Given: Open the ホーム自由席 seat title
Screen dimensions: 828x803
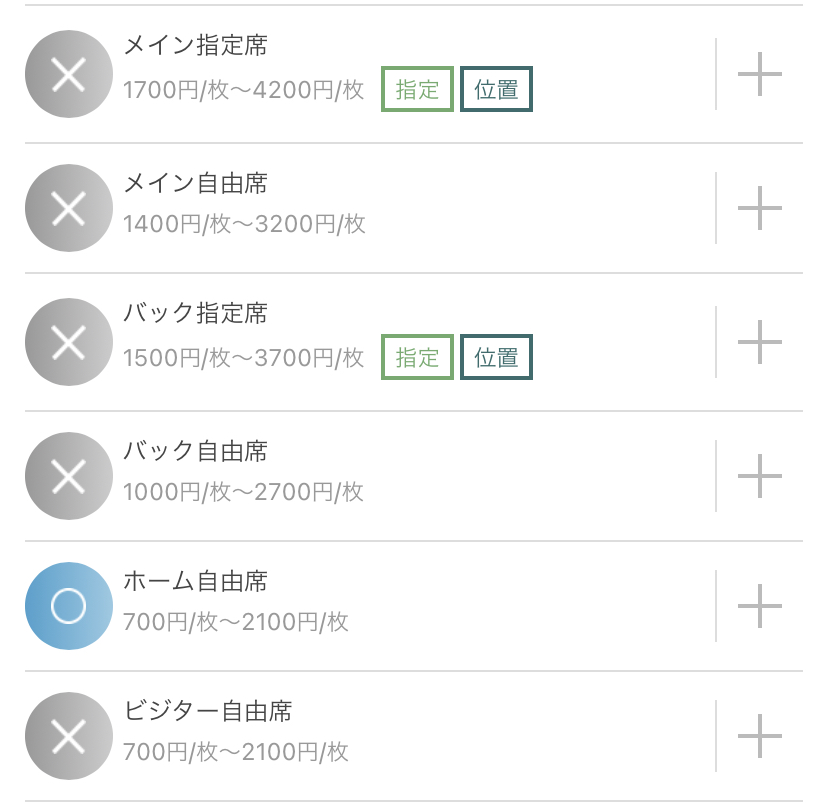Looking at the screenshot, I should click(195, 581).
